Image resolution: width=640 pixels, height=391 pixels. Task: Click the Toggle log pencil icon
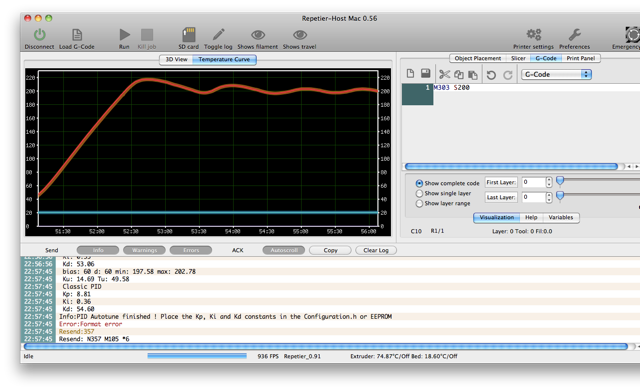click(x=218, y=35)
